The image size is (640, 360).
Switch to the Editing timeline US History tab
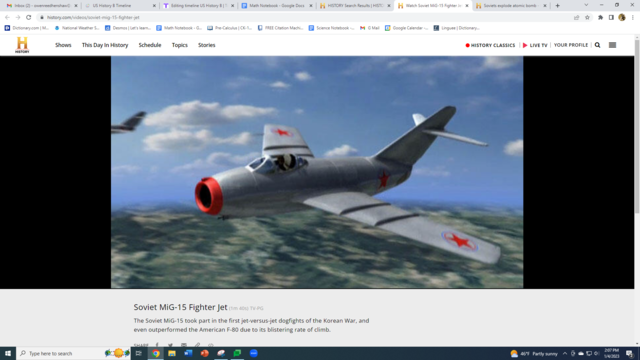[198, 6]
